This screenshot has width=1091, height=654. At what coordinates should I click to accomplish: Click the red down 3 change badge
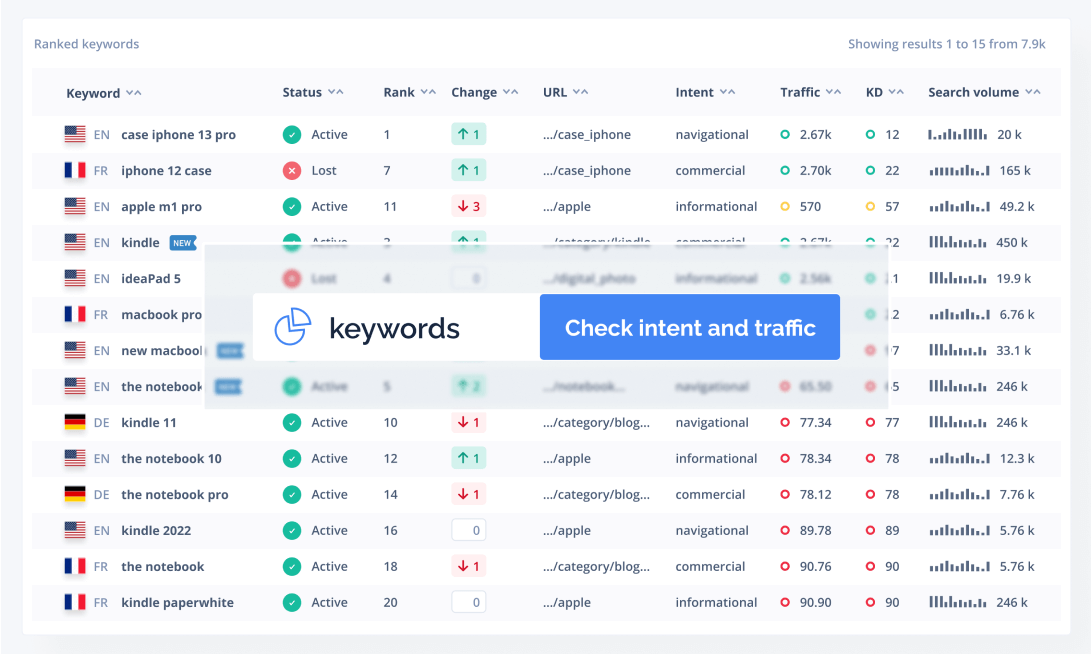(x=468, y=207)
